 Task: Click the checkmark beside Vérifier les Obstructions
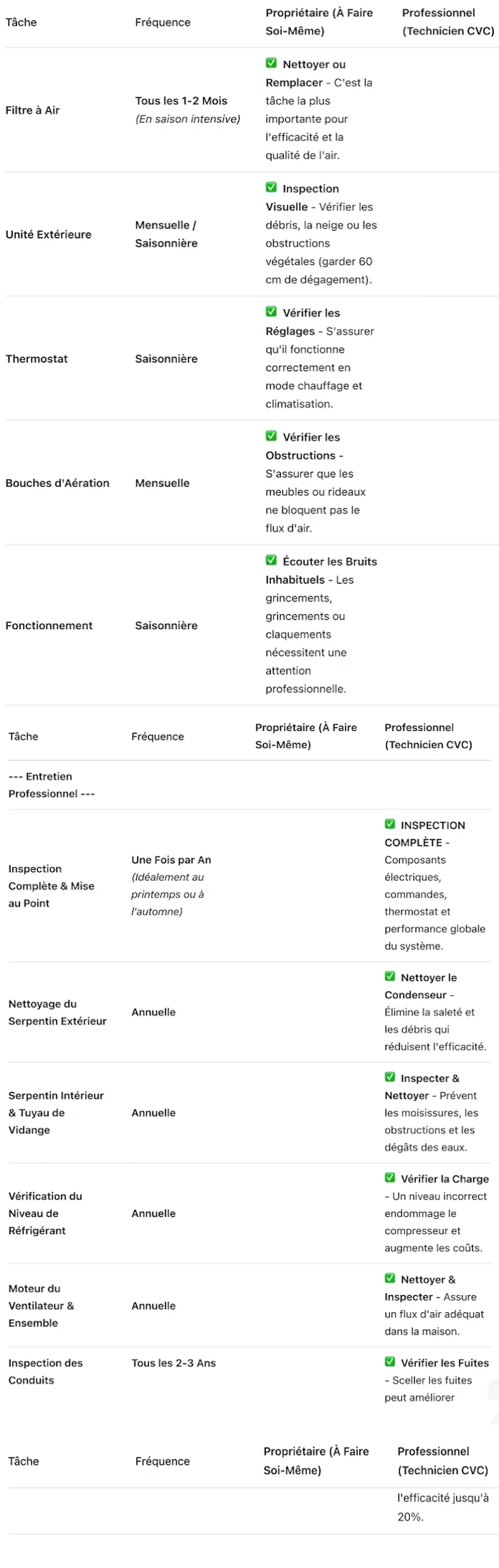coord(271,436)
